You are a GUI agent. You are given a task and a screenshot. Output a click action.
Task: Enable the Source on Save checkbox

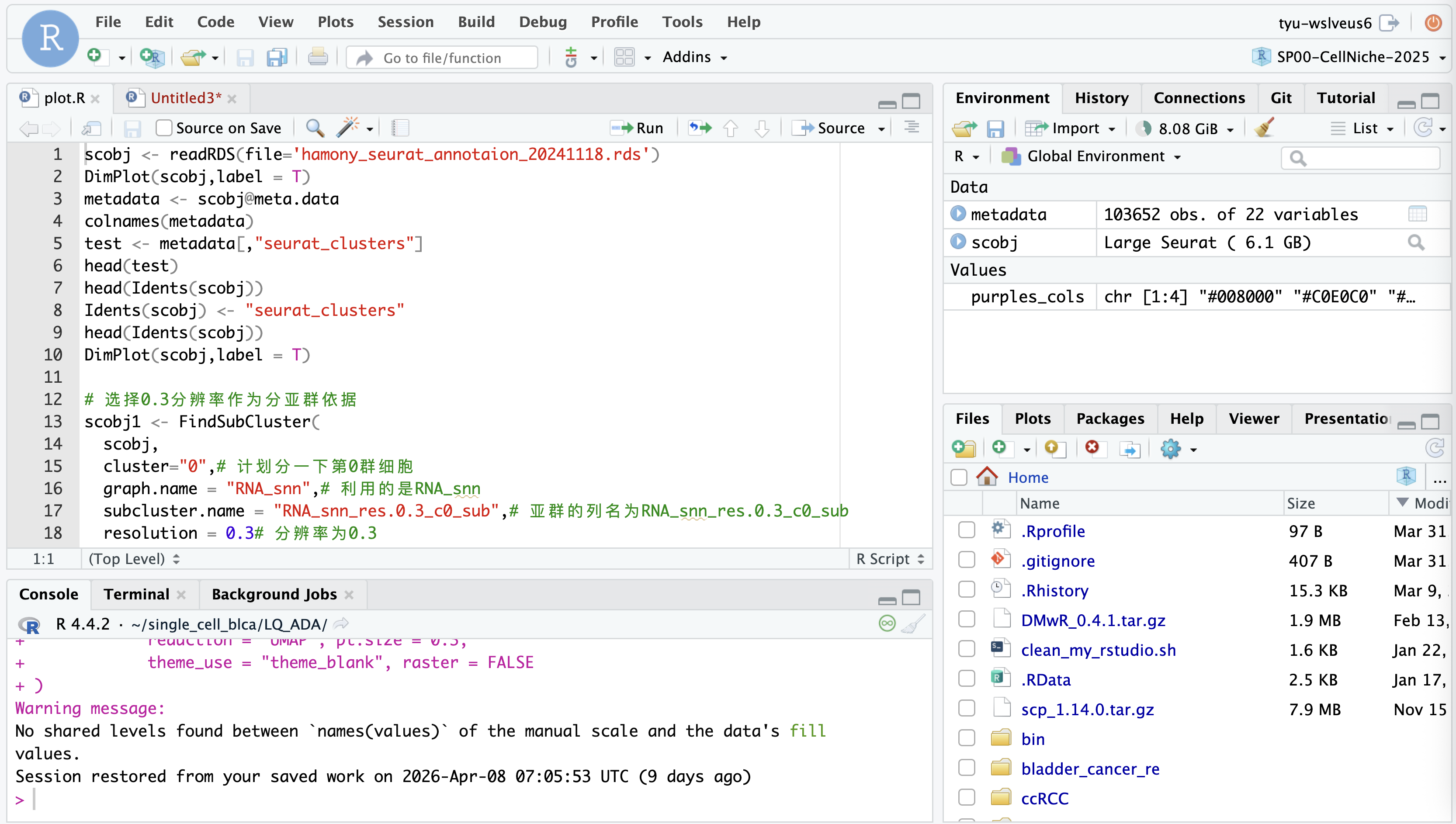[x=164, y=128]
